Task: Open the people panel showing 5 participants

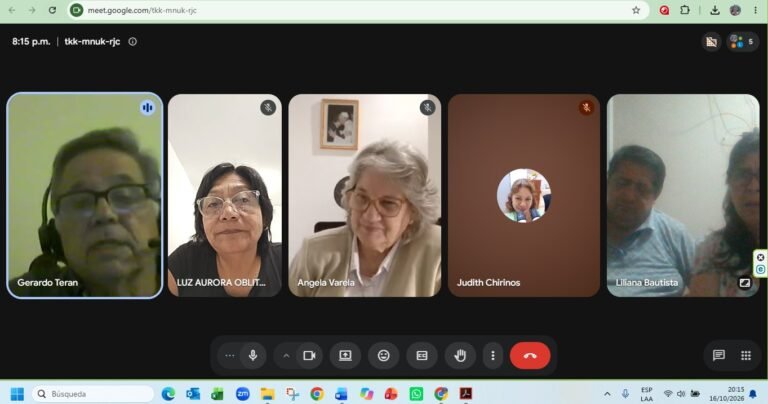Action: (x=742, y=42)
